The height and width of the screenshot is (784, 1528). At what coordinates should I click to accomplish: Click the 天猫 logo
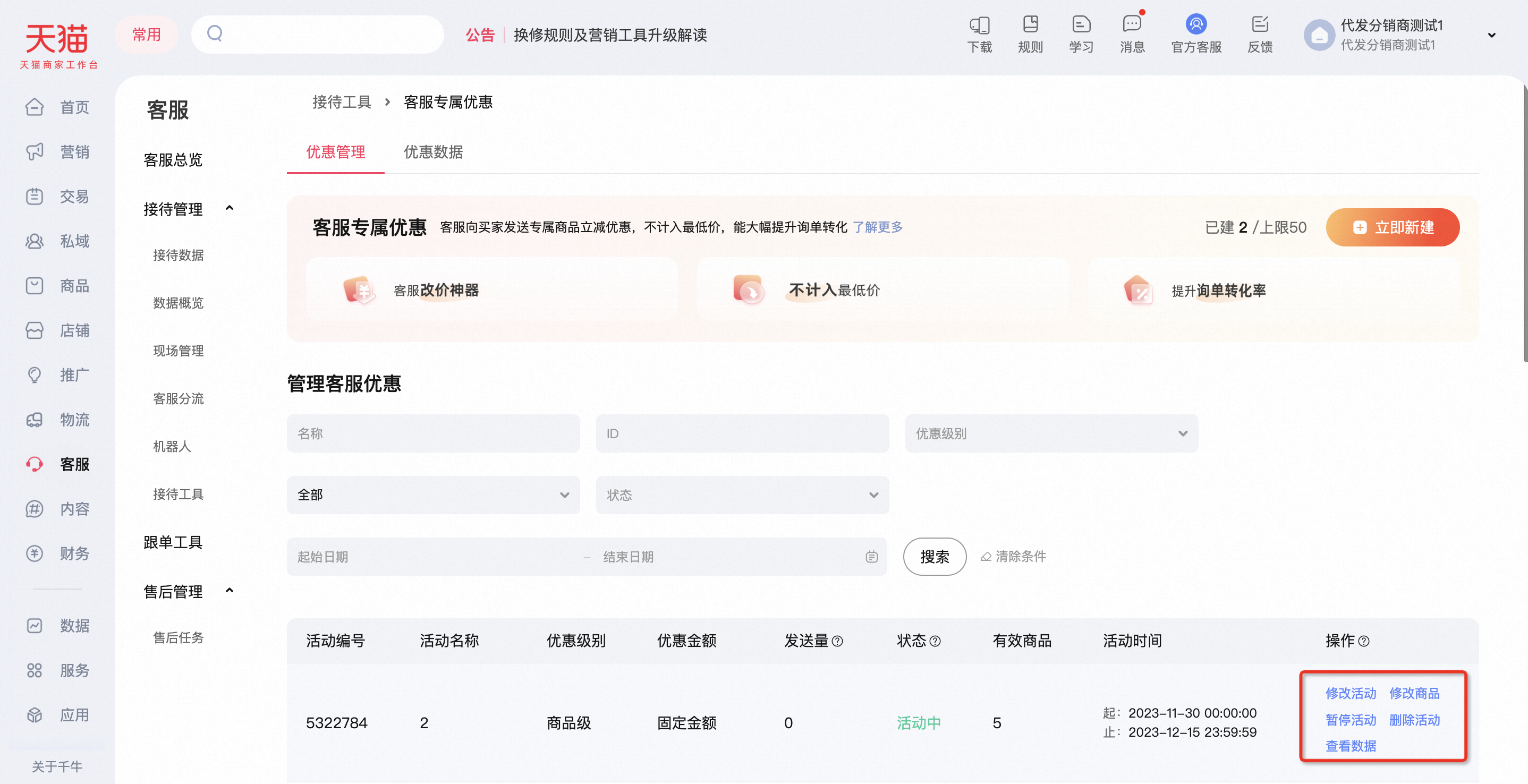click(x=57, y=46)
